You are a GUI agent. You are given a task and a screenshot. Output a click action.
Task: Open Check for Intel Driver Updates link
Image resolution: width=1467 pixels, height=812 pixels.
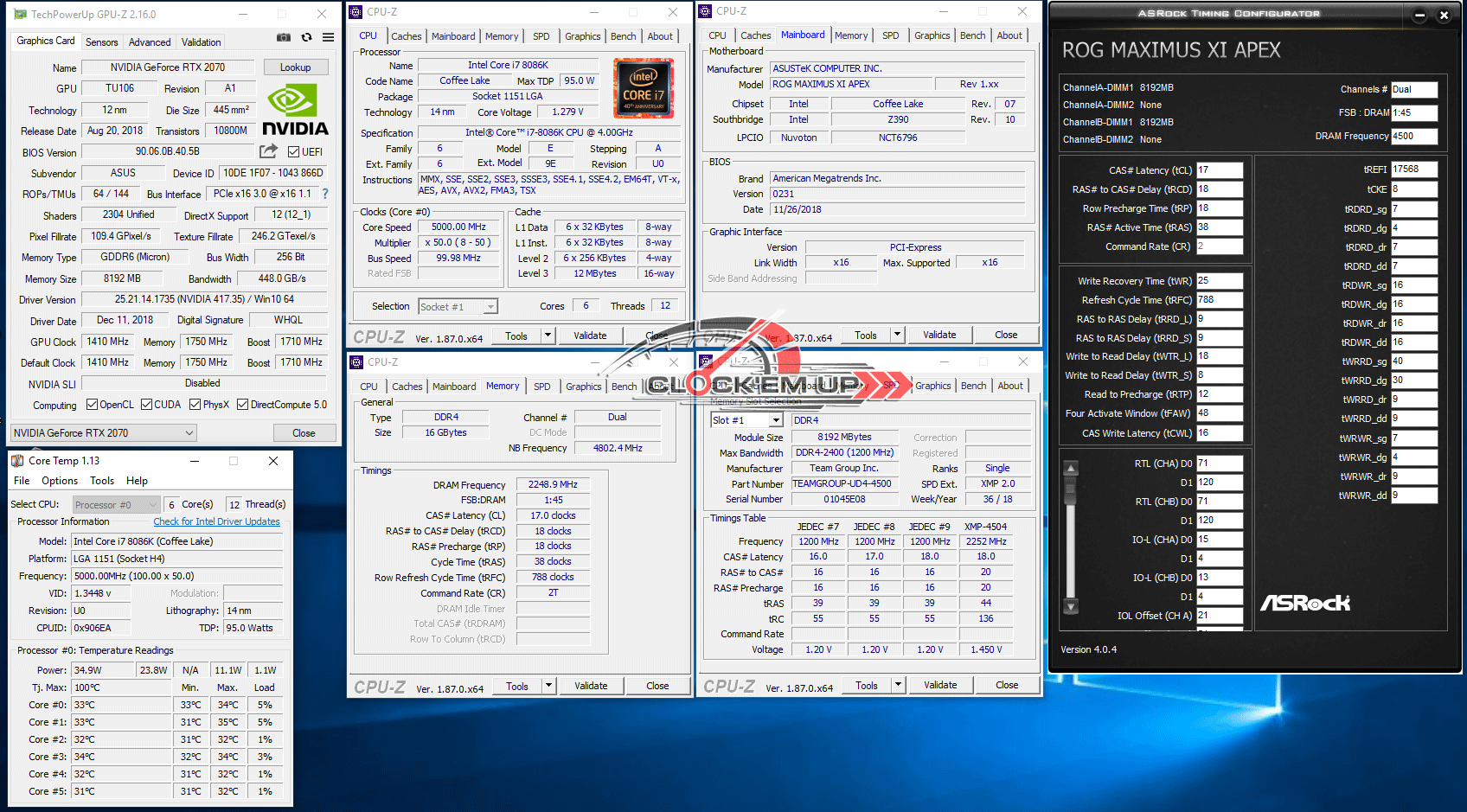tap(216, 521)
